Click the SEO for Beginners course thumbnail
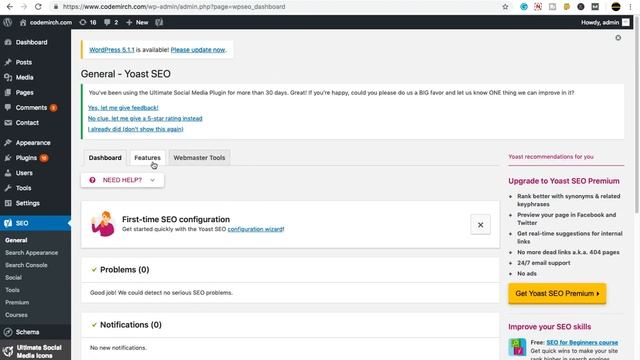Viewport: 640px width, 360px height. 517,347
